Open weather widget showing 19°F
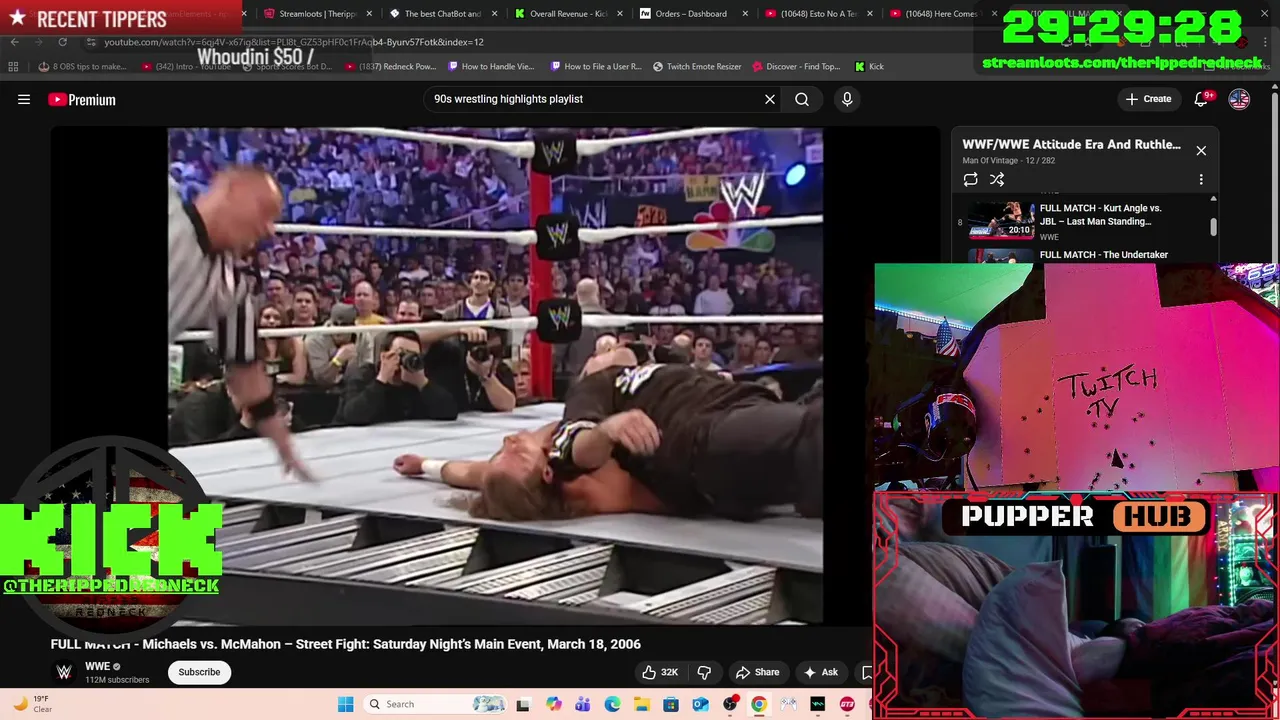The height and width of the screenshot is (720, 1280). pos(32,704)
